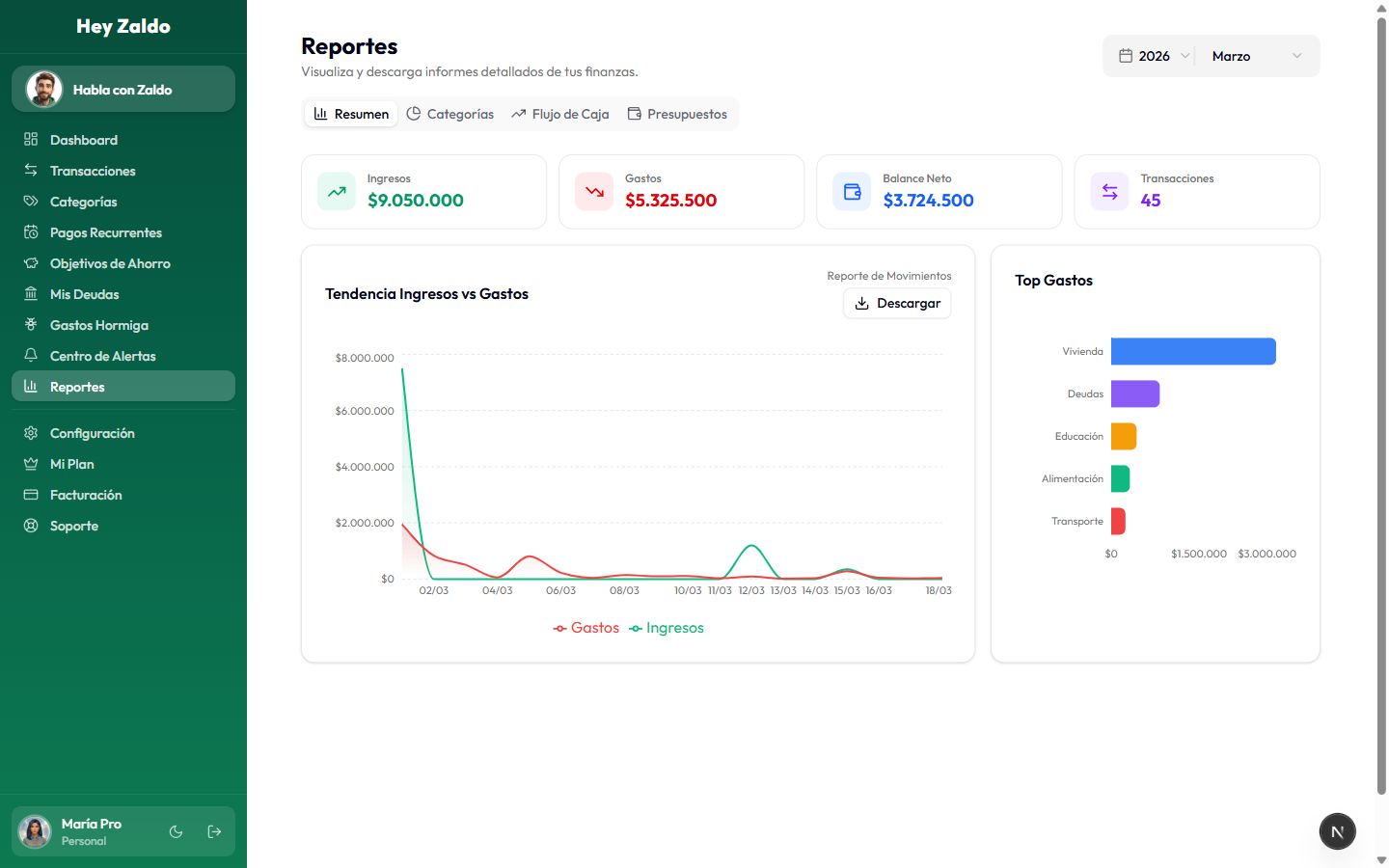1389x868 pixels.
Task: Expand the Marzo month dropdown
Action: click(1256, 56)
